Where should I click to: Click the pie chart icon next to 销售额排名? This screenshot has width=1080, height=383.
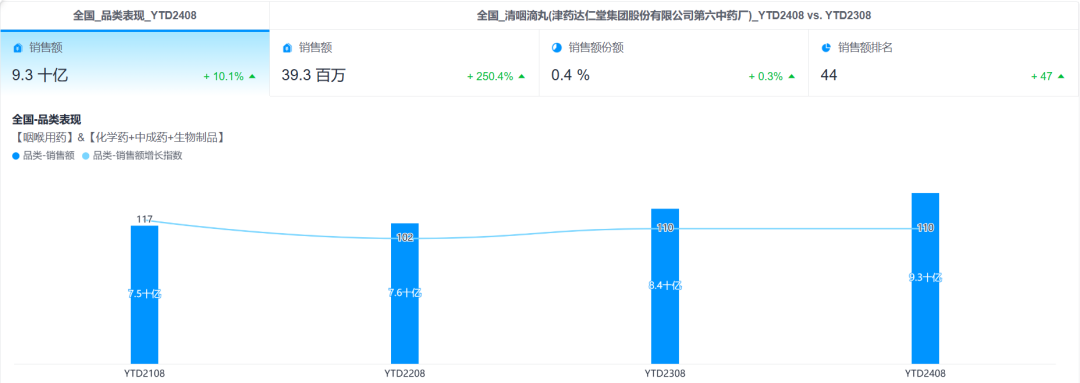pyautogui.click(x=827, y=48)
